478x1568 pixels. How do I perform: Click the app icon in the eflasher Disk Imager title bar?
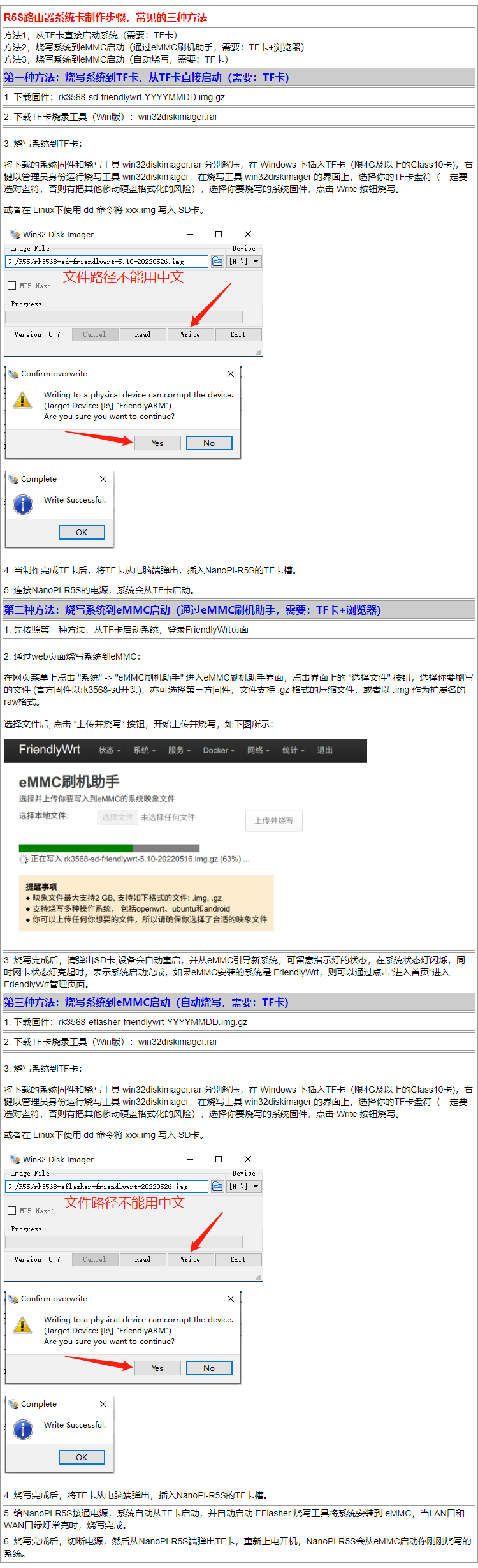(x=15, y=1159)
